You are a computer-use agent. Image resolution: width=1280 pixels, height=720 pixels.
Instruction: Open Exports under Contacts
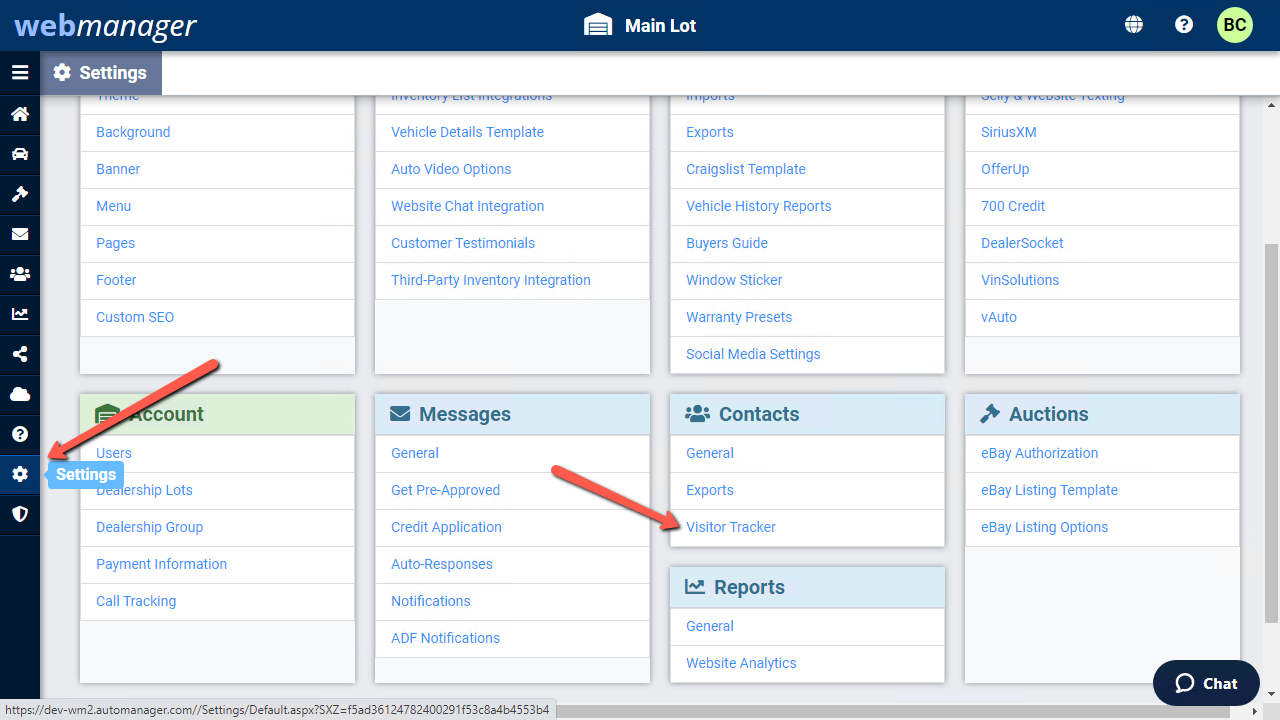pos(710,490)
